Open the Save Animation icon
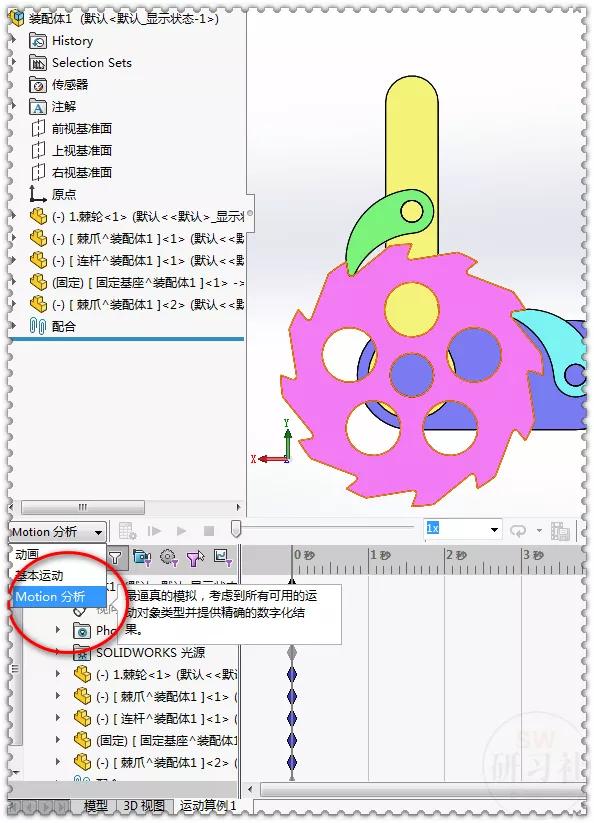This screenshot has width=594, height=823. click(x=560, y=531)
